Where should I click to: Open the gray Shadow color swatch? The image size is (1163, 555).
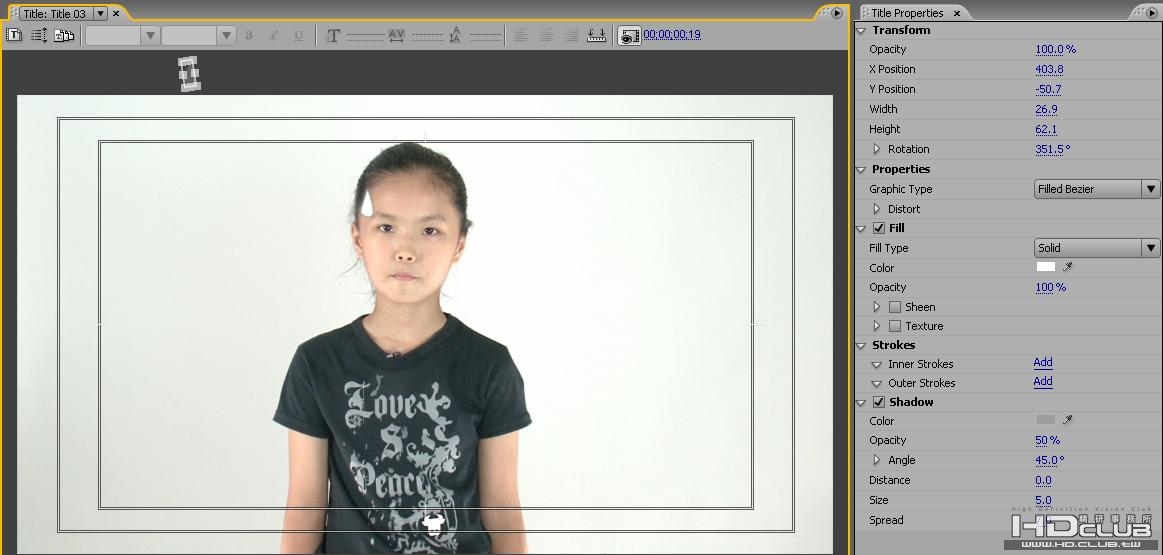coord(1046,420)
